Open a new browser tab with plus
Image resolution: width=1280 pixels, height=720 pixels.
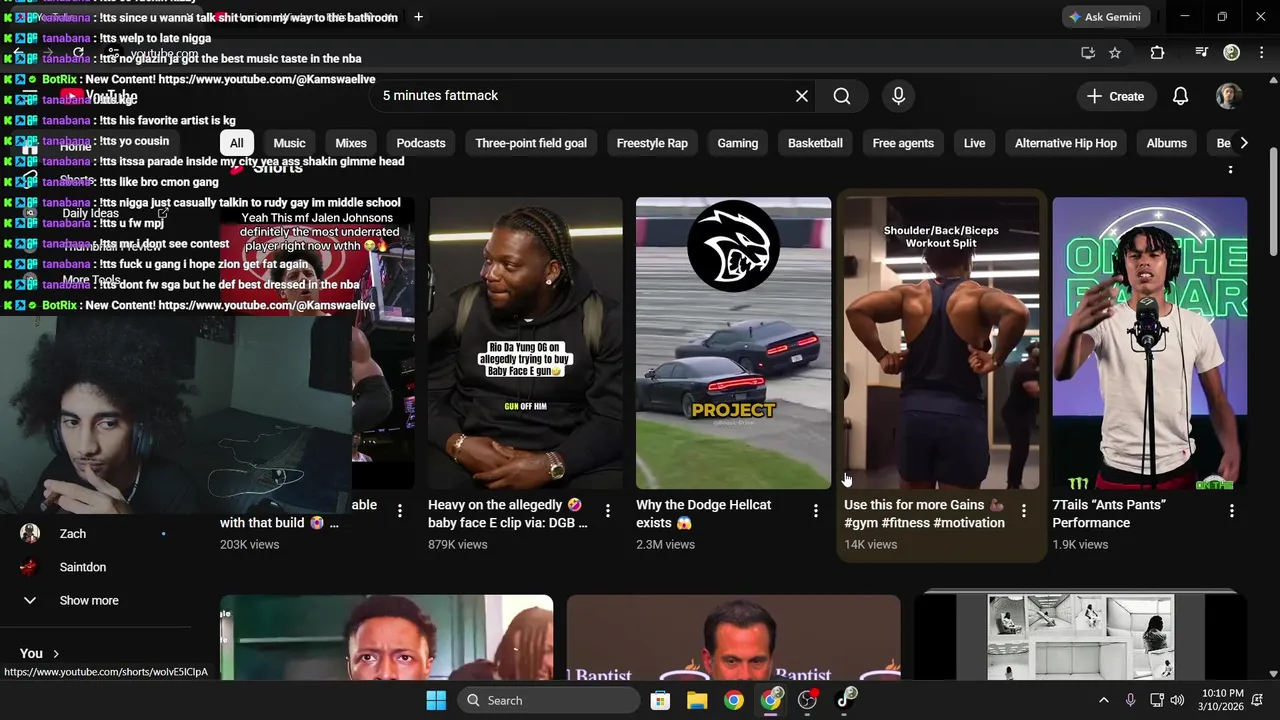[418, 17]
